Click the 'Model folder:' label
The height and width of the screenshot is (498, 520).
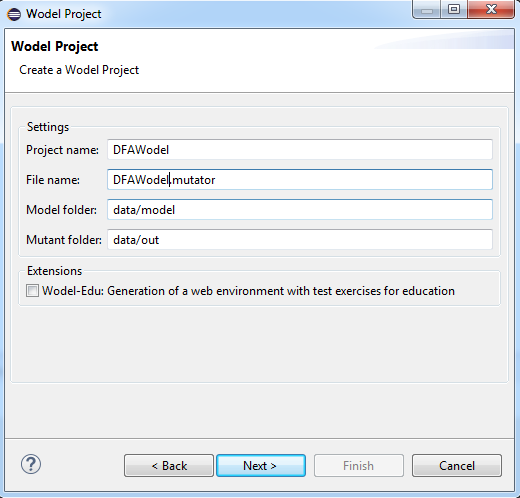click(61, 210)
